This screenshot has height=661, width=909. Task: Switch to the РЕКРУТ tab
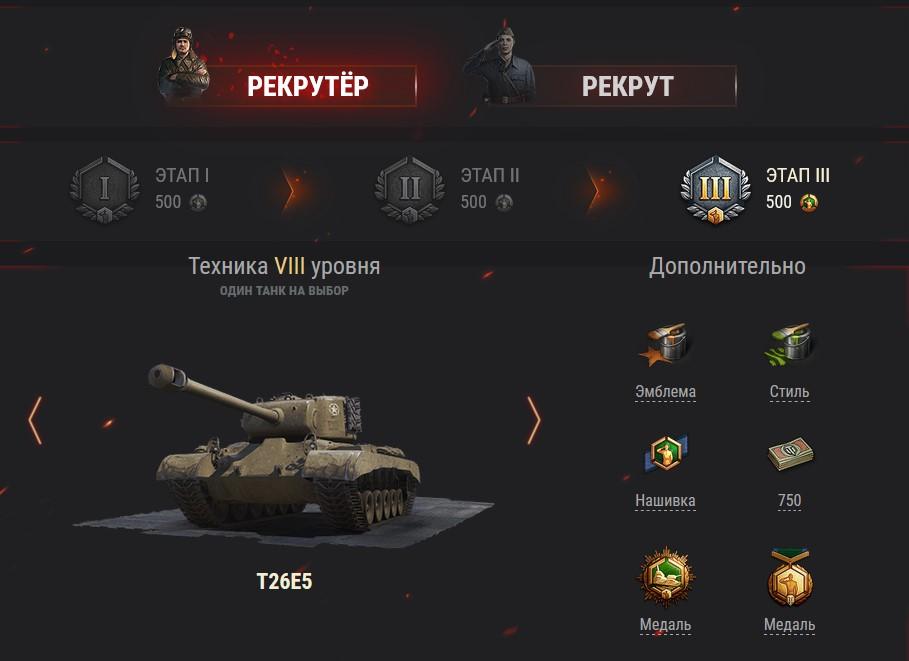tap(600, 85)
